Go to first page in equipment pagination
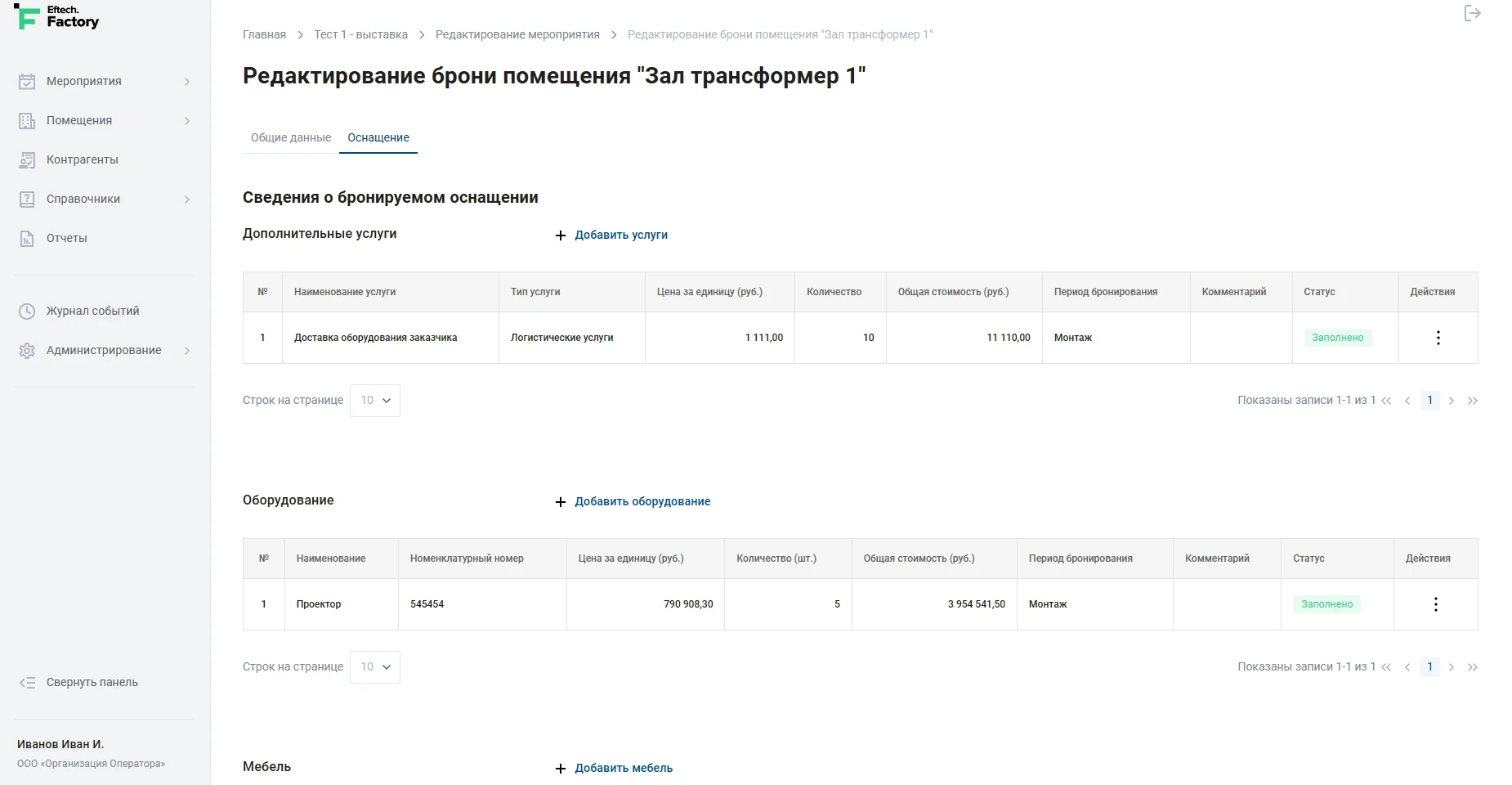The image size is (1512, 785). pyautogui.click(x=1386, y=667)
